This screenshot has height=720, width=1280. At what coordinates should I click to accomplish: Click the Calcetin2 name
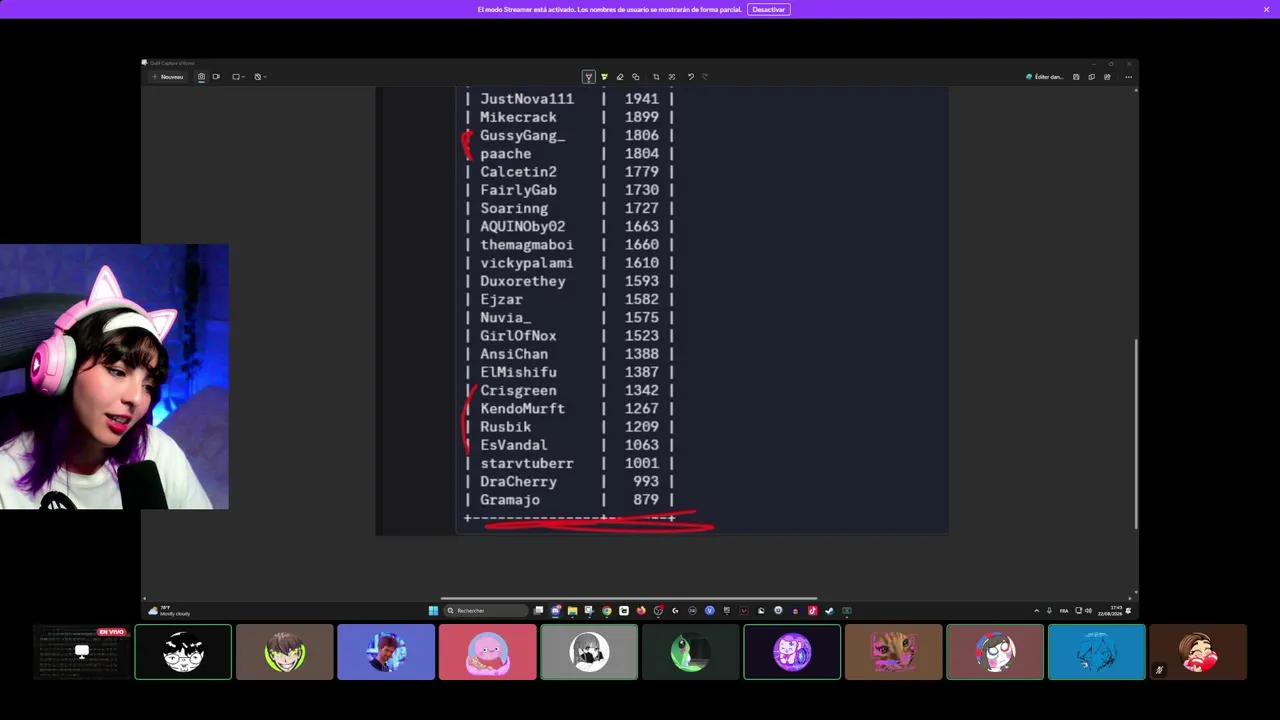tap(518, 172)
